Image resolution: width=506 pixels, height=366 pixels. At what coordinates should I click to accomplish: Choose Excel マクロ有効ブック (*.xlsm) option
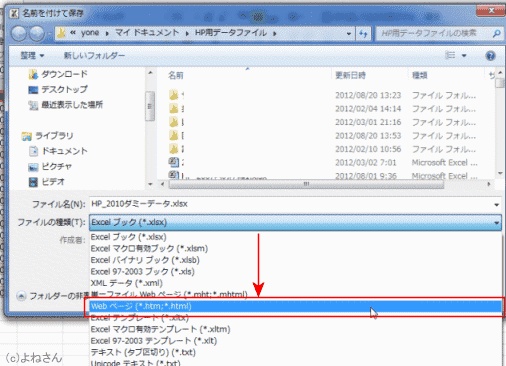(x=295, y=249)
